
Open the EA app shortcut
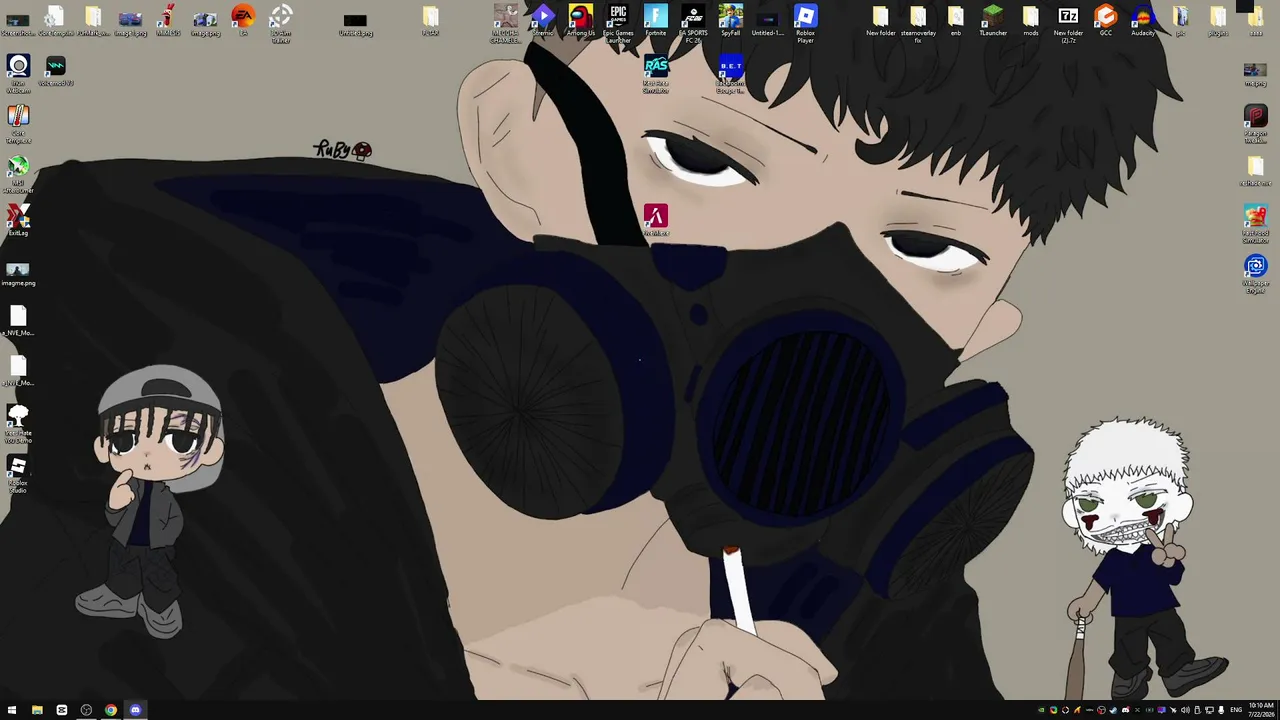[x=243, y=20]
